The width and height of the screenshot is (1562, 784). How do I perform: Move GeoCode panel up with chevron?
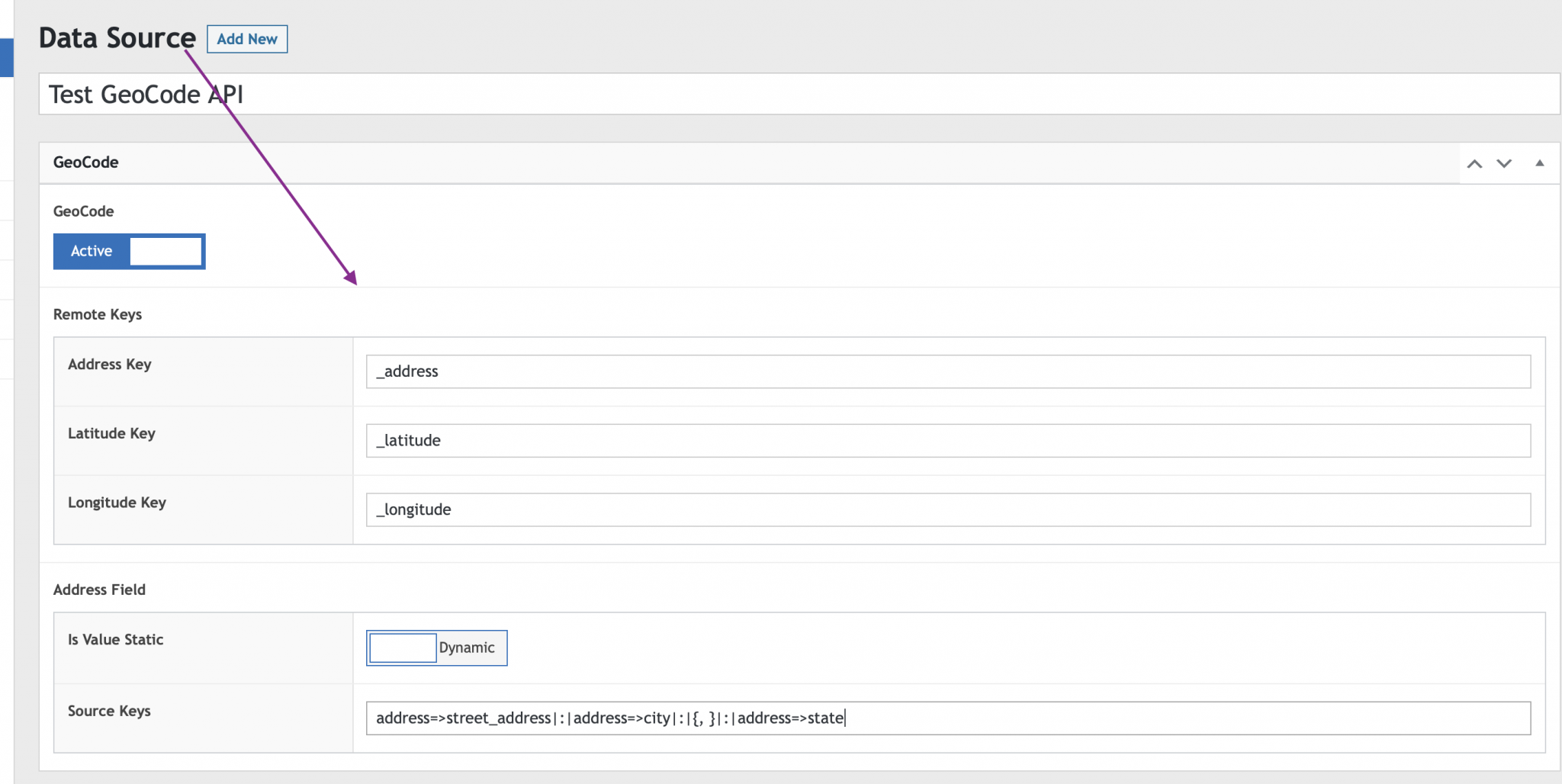(1475, 163)
